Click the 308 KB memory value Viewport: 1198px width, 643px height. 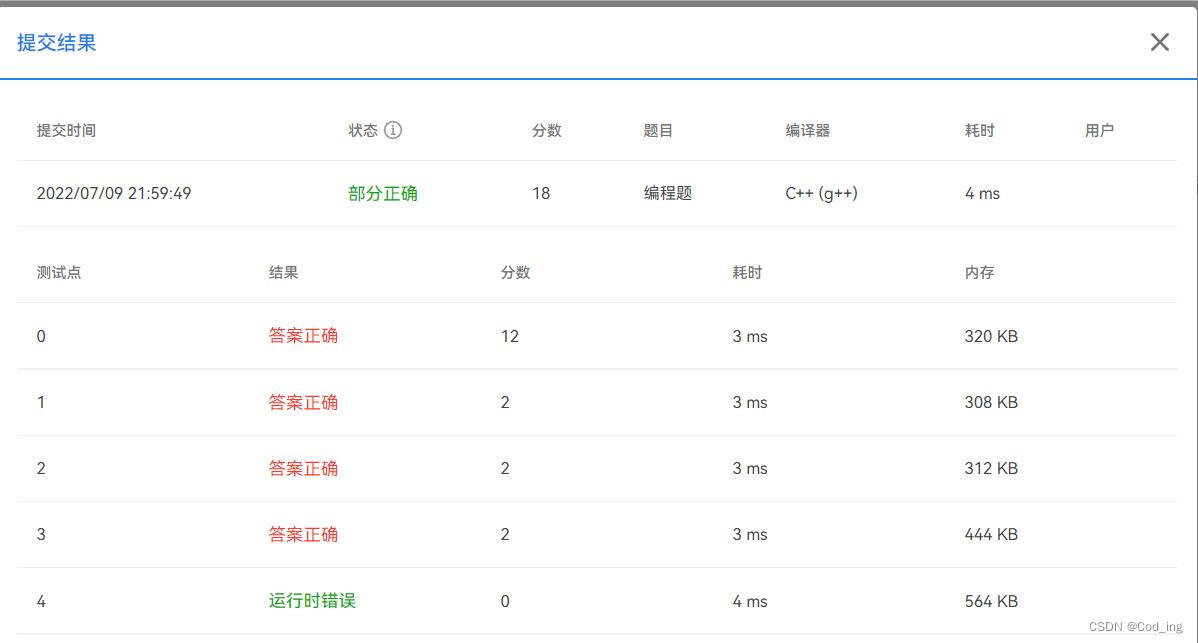[991, 402]
